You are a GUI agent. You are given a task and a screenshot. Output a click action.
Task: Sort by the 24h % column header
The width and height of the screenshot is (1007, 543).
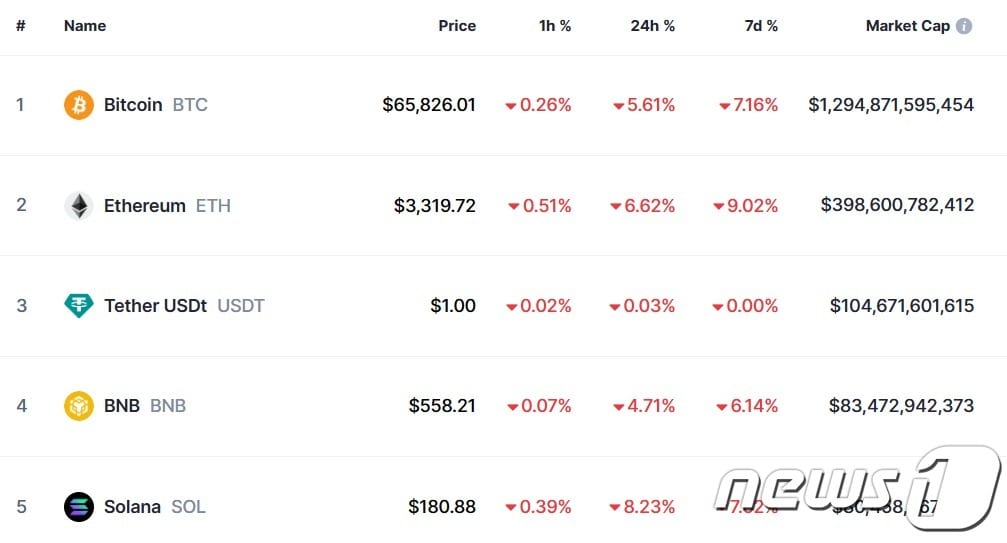(x=652, y=26)
